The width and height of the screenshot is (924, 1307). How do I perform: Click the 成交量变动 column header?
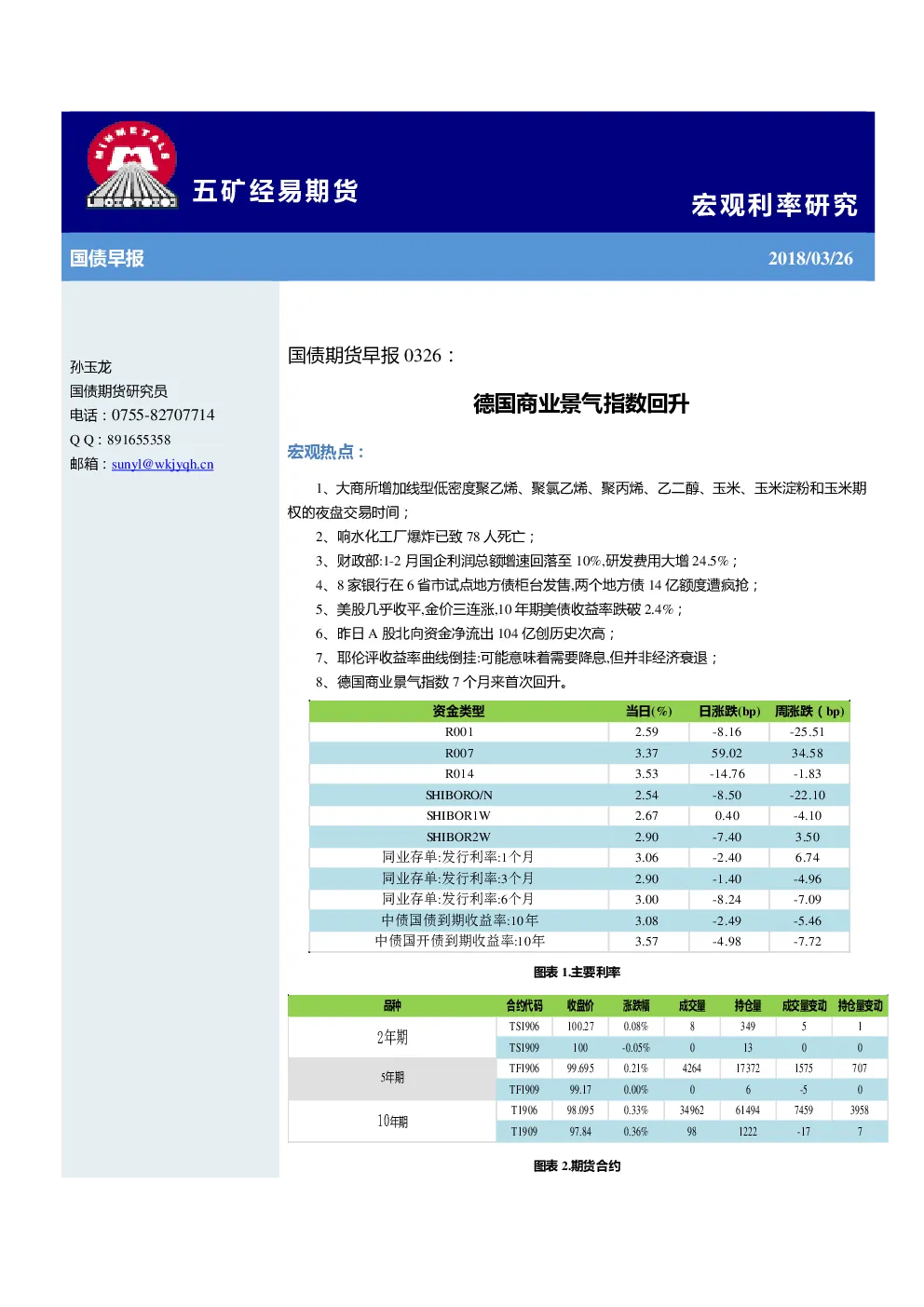(x=804, y=1006)
